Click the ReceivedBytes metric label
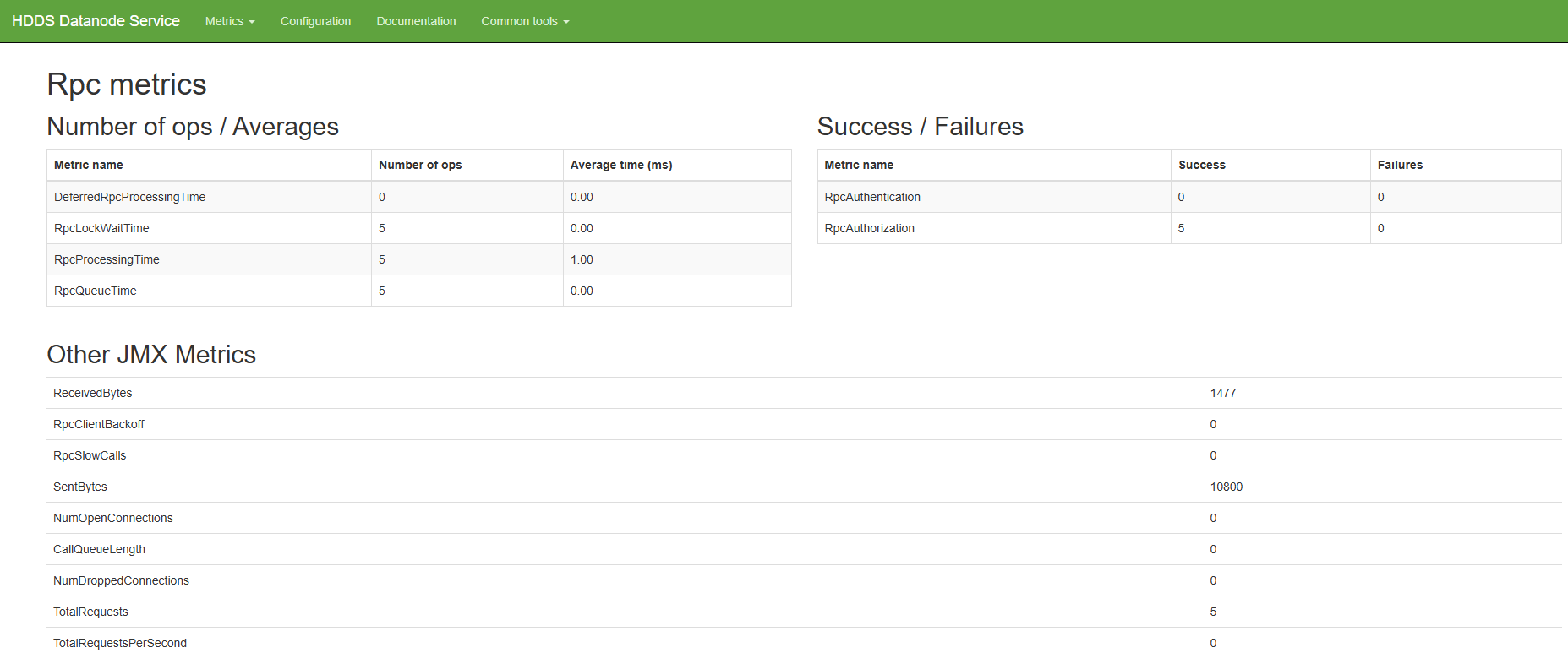The width and height of the screenshot is (1568, 664). coord(93,393)
